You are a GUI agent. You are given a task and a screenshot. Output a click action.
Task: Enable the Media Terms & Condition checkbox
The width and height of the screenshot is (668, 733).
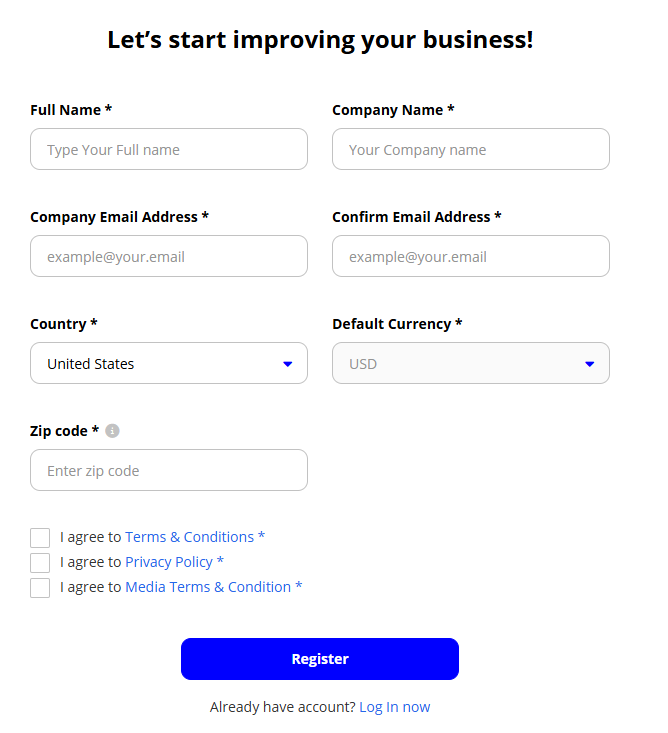click(40, 588)
